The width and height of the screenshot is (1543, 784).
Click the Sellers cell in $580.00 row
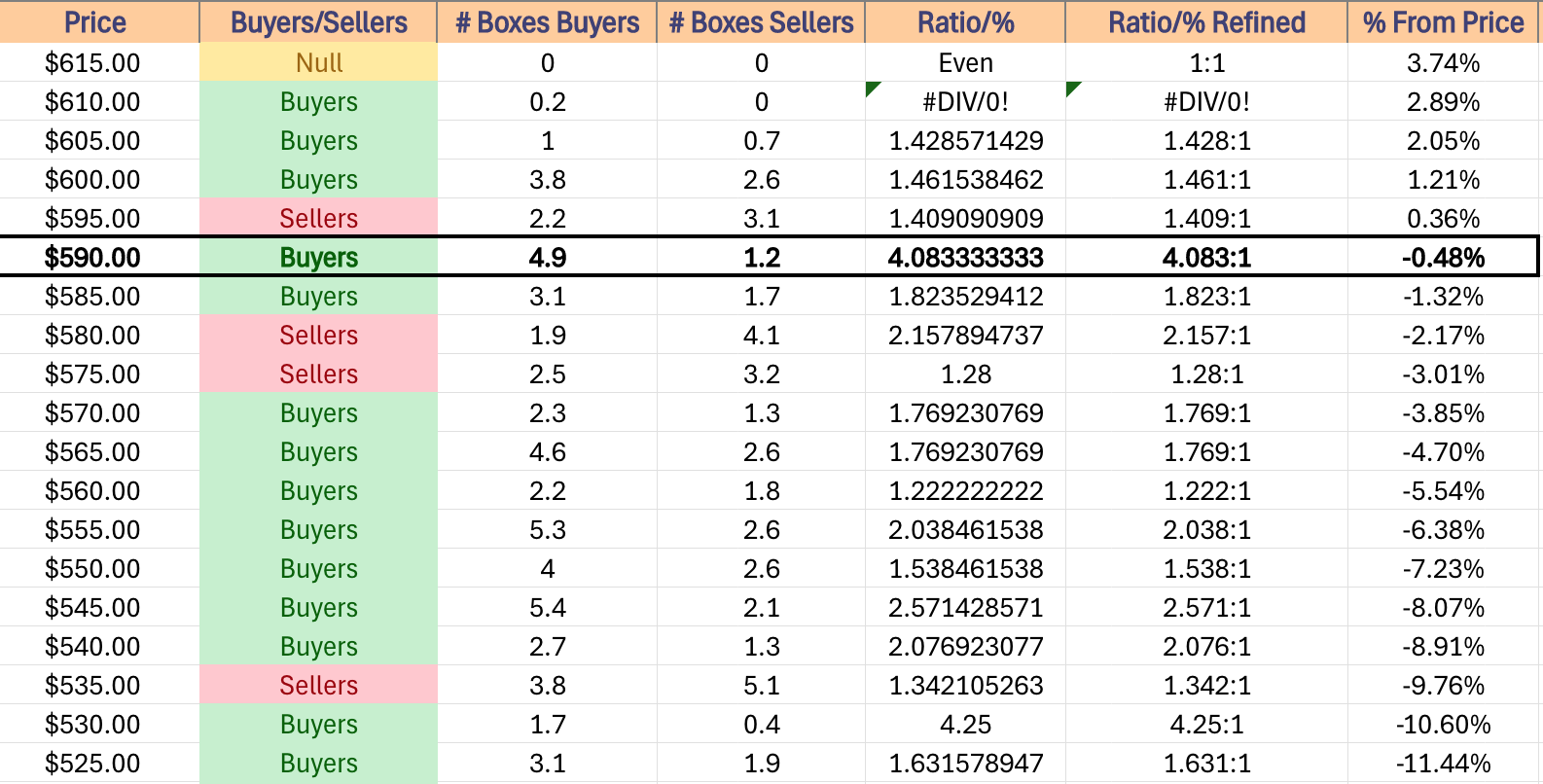(318, 335)
